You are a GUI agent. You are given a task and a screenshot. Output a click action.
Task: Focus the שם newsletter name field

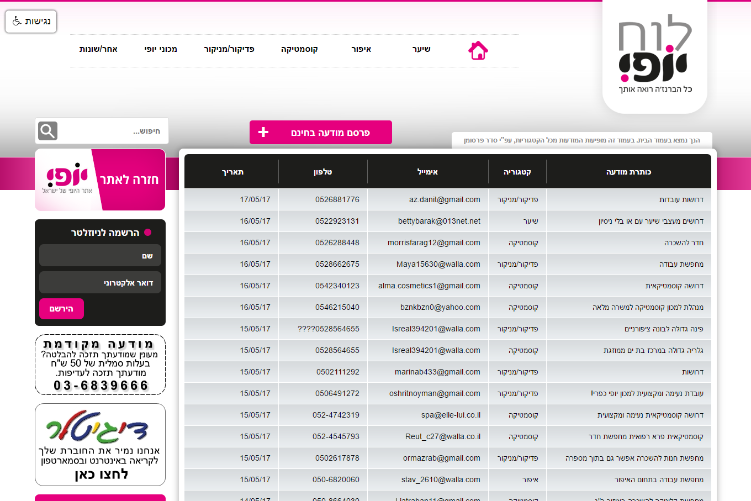pyautogui.click(x=100, y=255)
